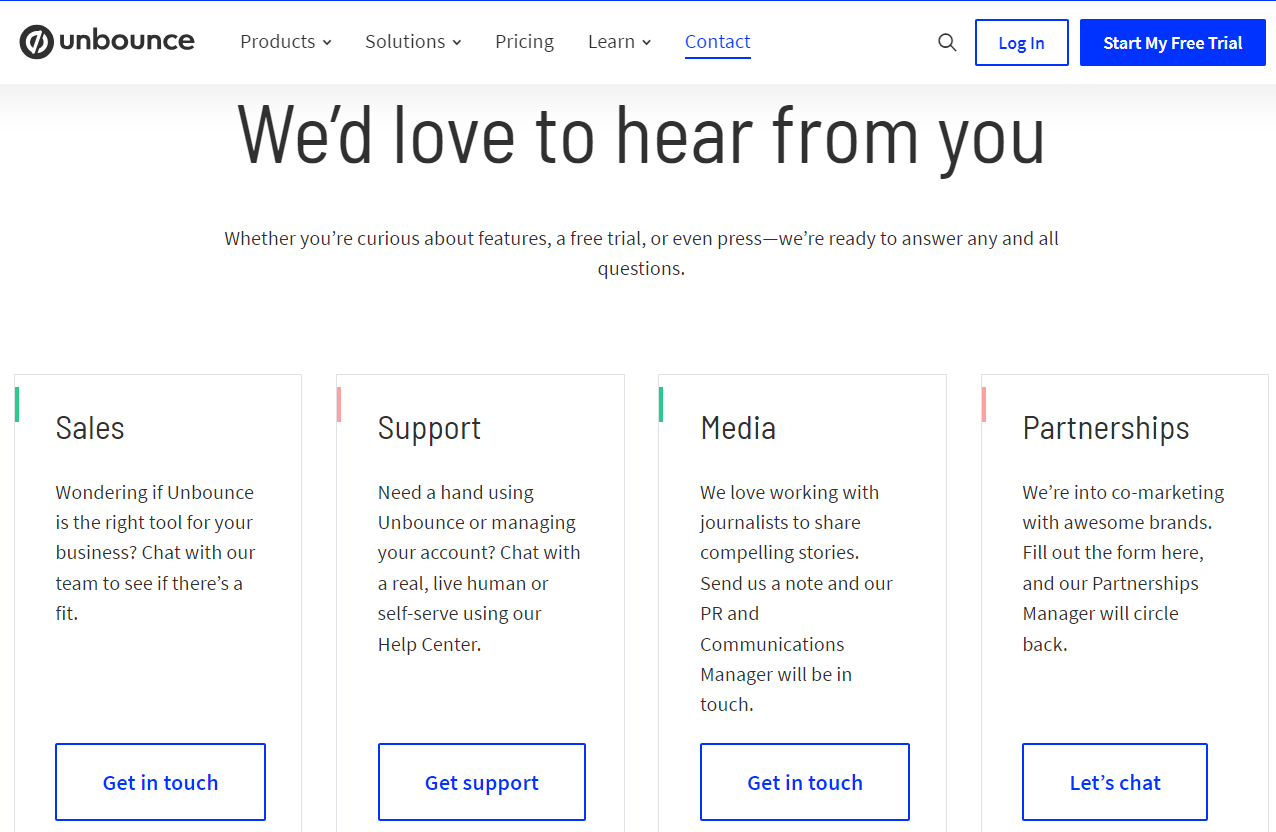
Task: Click the Log In button
Action: point(1021,42)
